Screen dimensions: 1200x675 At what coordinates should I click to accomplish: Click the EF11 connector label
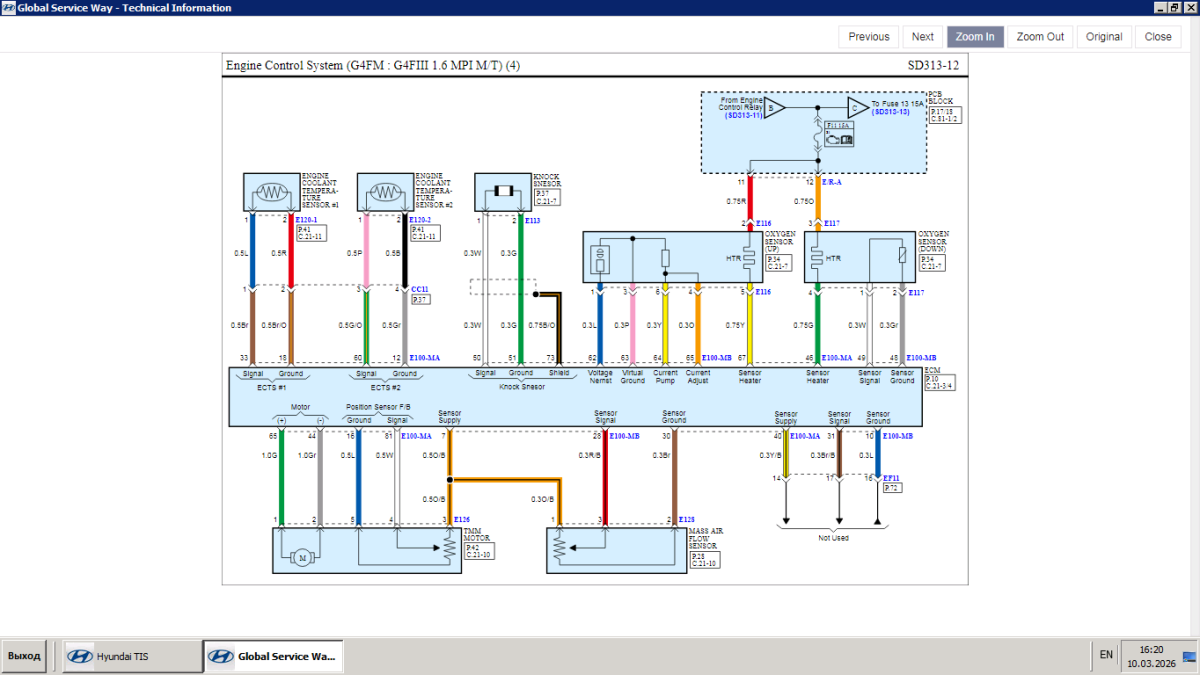[x=891, y=478]
